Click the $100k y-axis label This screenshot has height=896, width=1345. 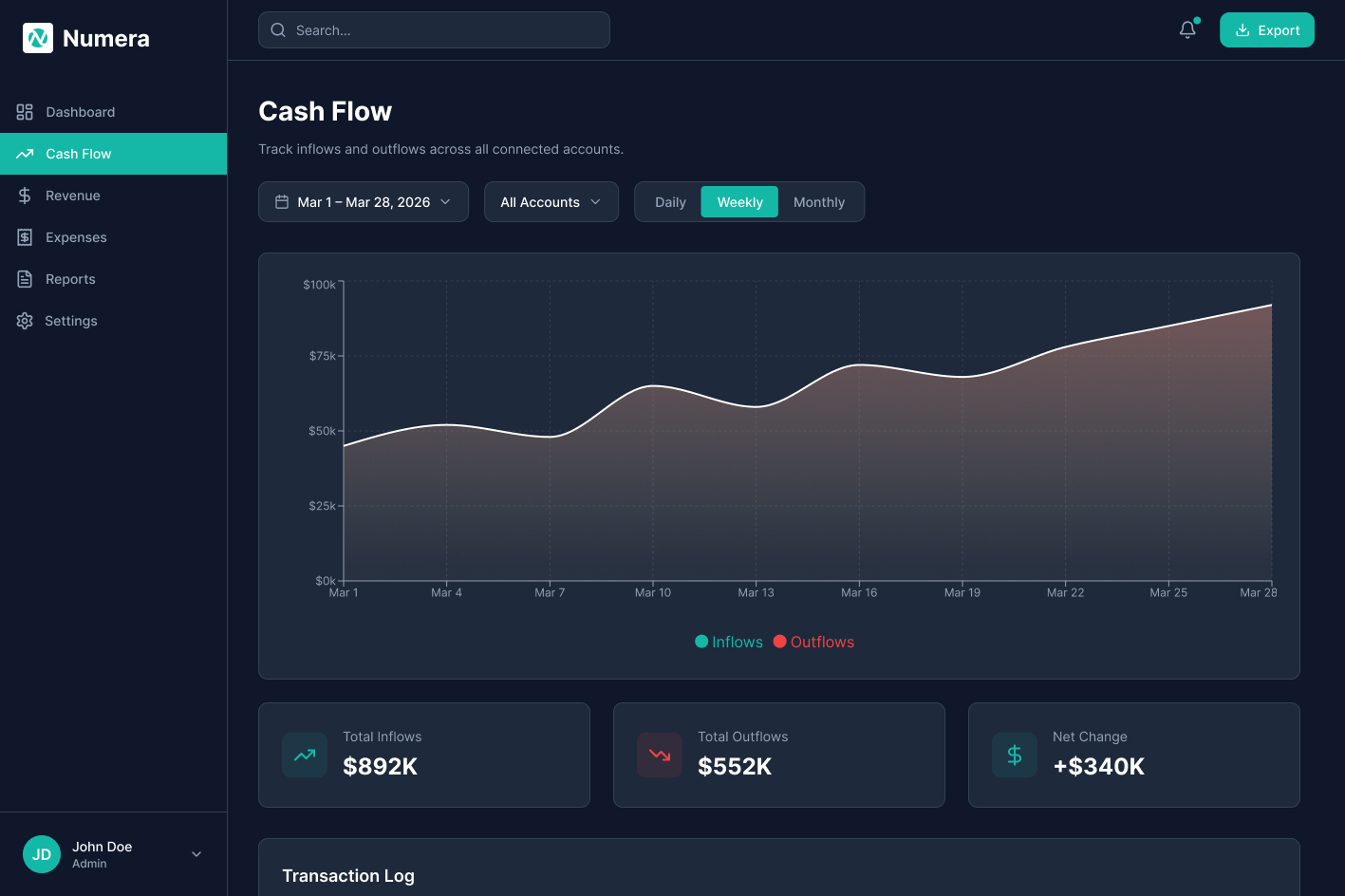click(x=319, y=285)
